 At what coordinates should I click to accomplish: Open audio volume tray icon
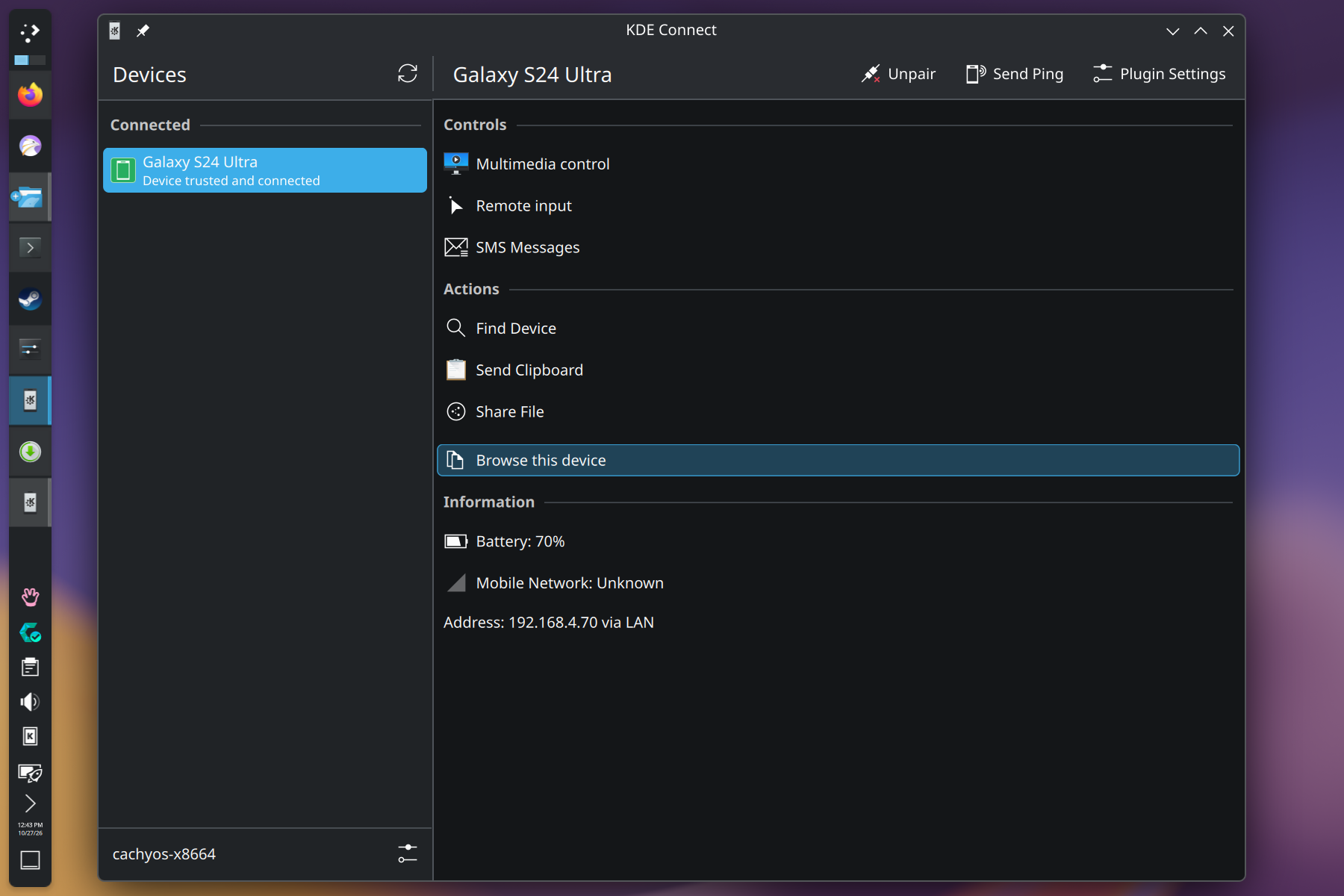tap(30, 702)
